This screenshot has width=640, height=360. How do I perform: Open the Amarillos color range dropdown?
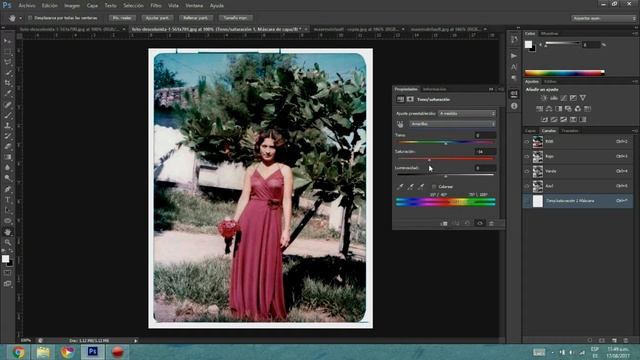tap(453, 124)
